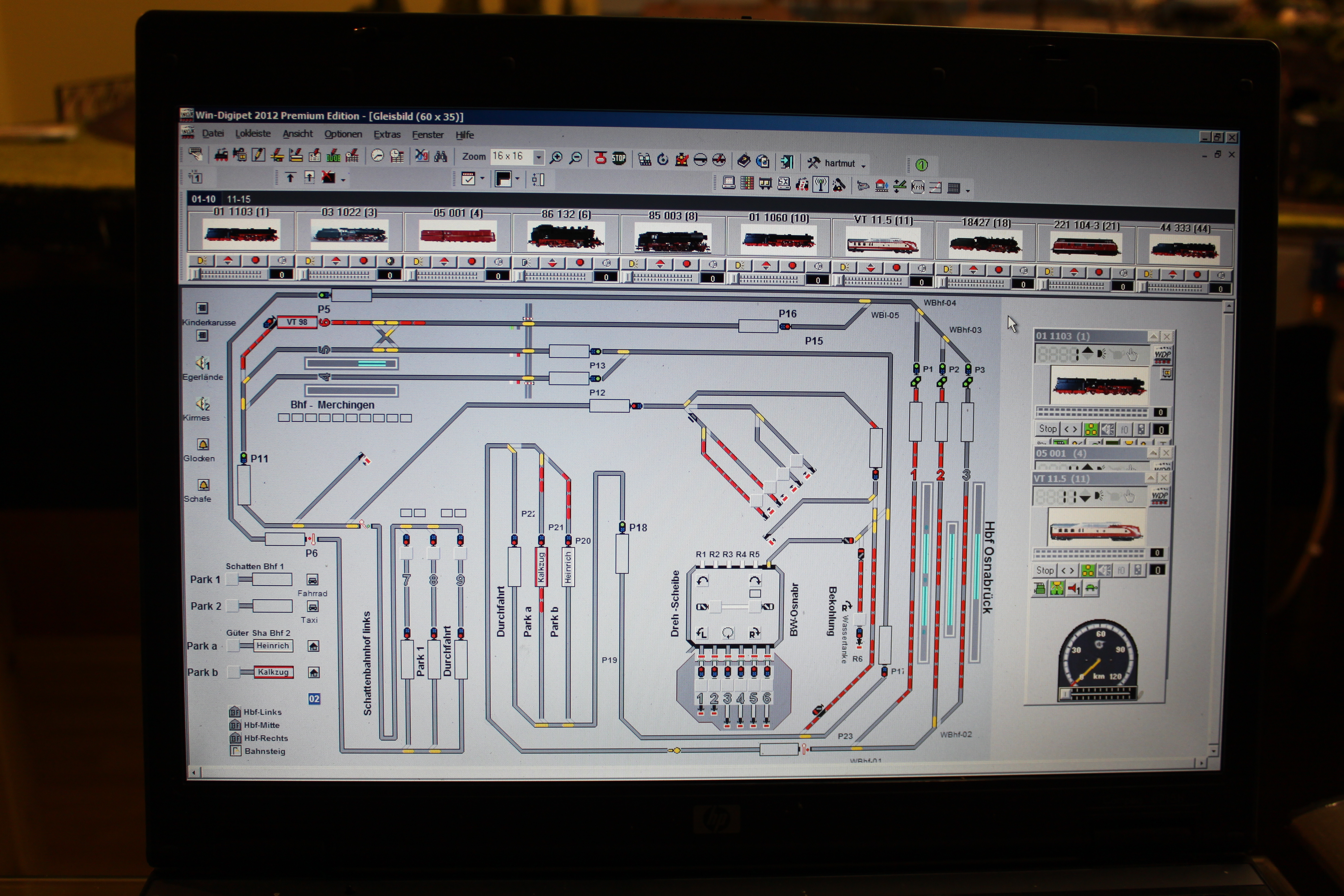This screenshot has width=1344, height=896.
Task: Click the Glocken bell sound icon
Action: [203, 445]
